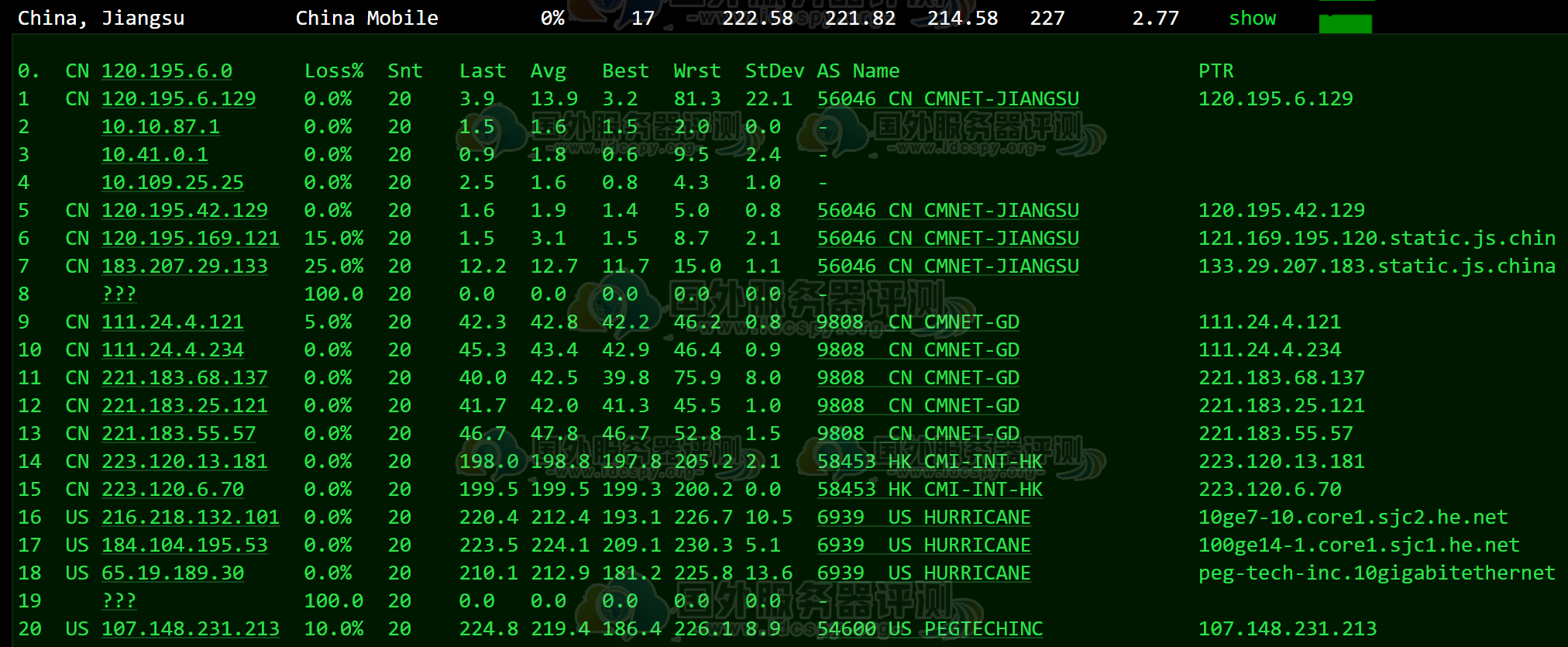Click the Best column header
The height and width of the screenshot is (647, 1568).
click(x=626, y=71)
